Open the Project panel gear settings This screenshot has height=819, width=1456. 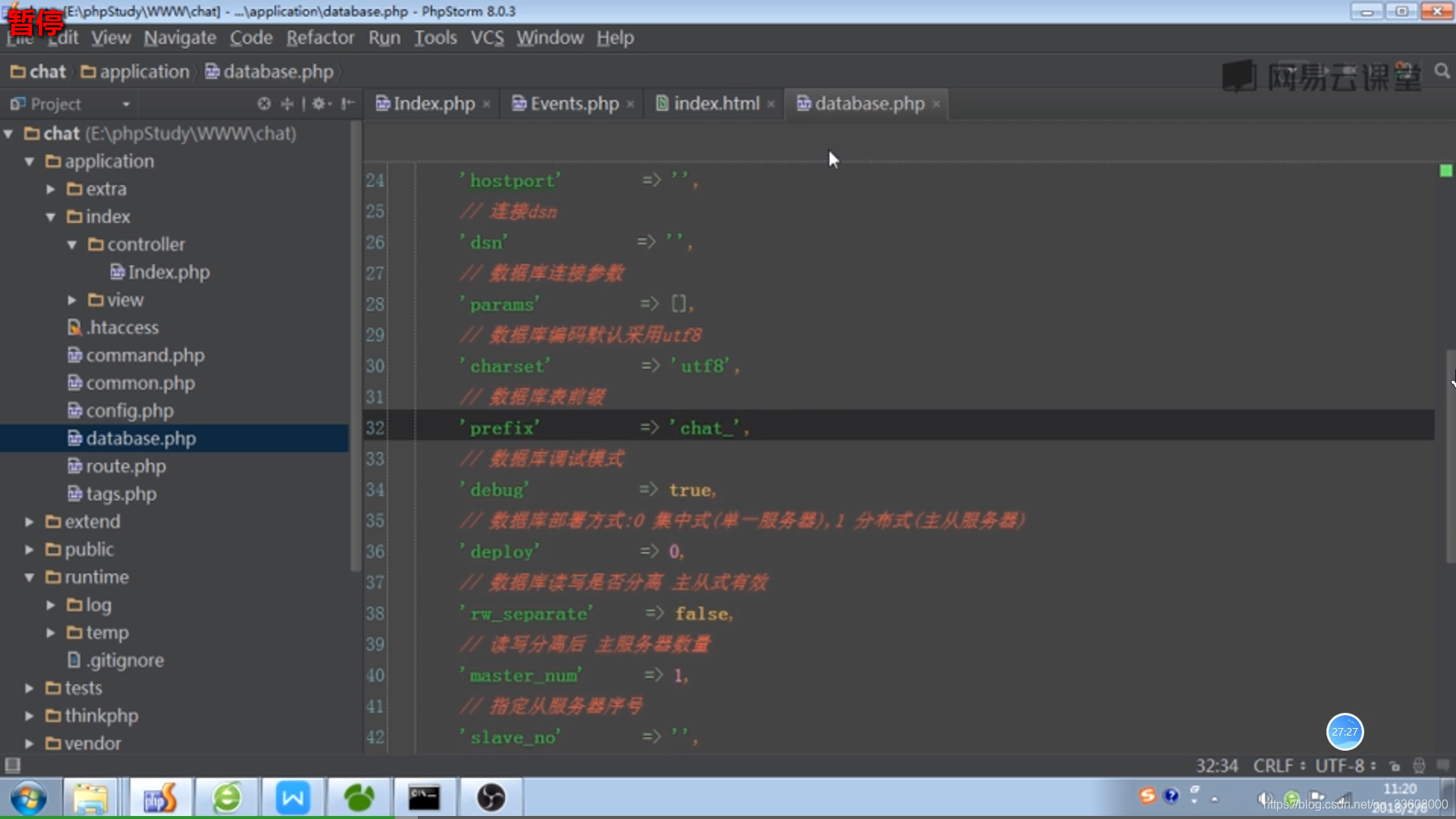click(322, 103)
